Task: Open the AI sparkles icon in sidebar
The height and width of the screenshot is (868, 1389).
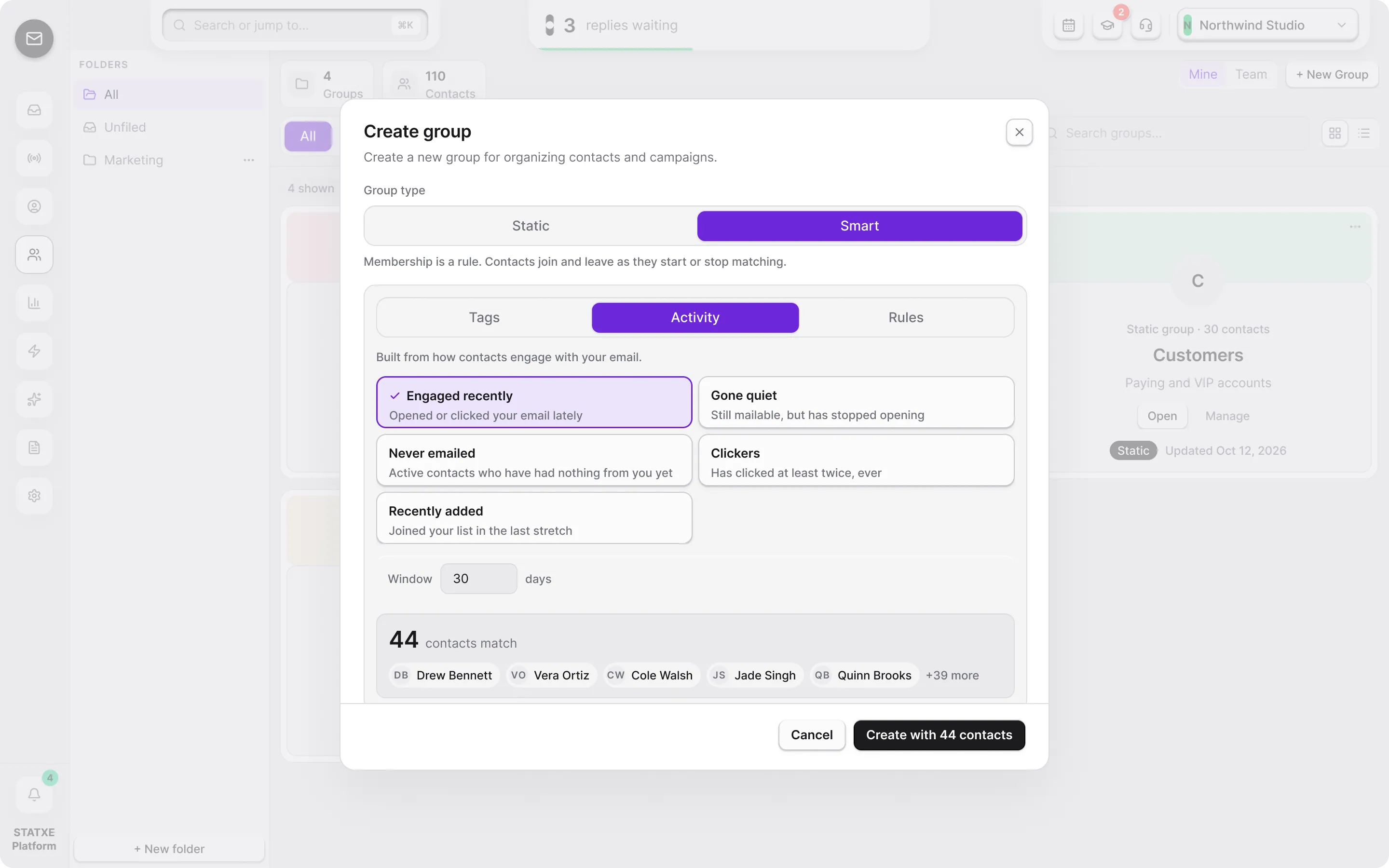Action: tap(34, 399)
